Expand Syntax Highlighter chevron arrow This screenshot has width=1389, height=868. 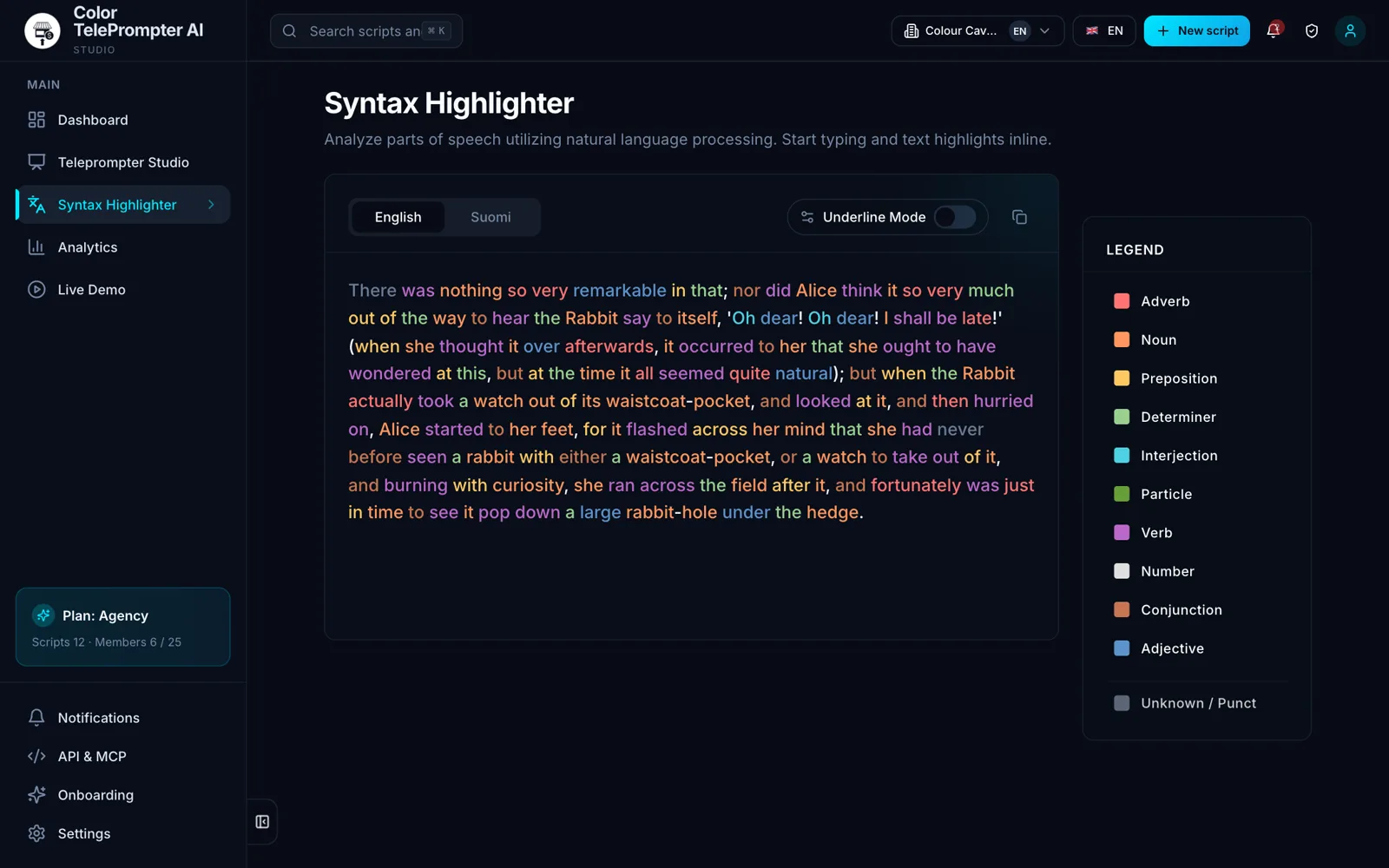[211, 205]
